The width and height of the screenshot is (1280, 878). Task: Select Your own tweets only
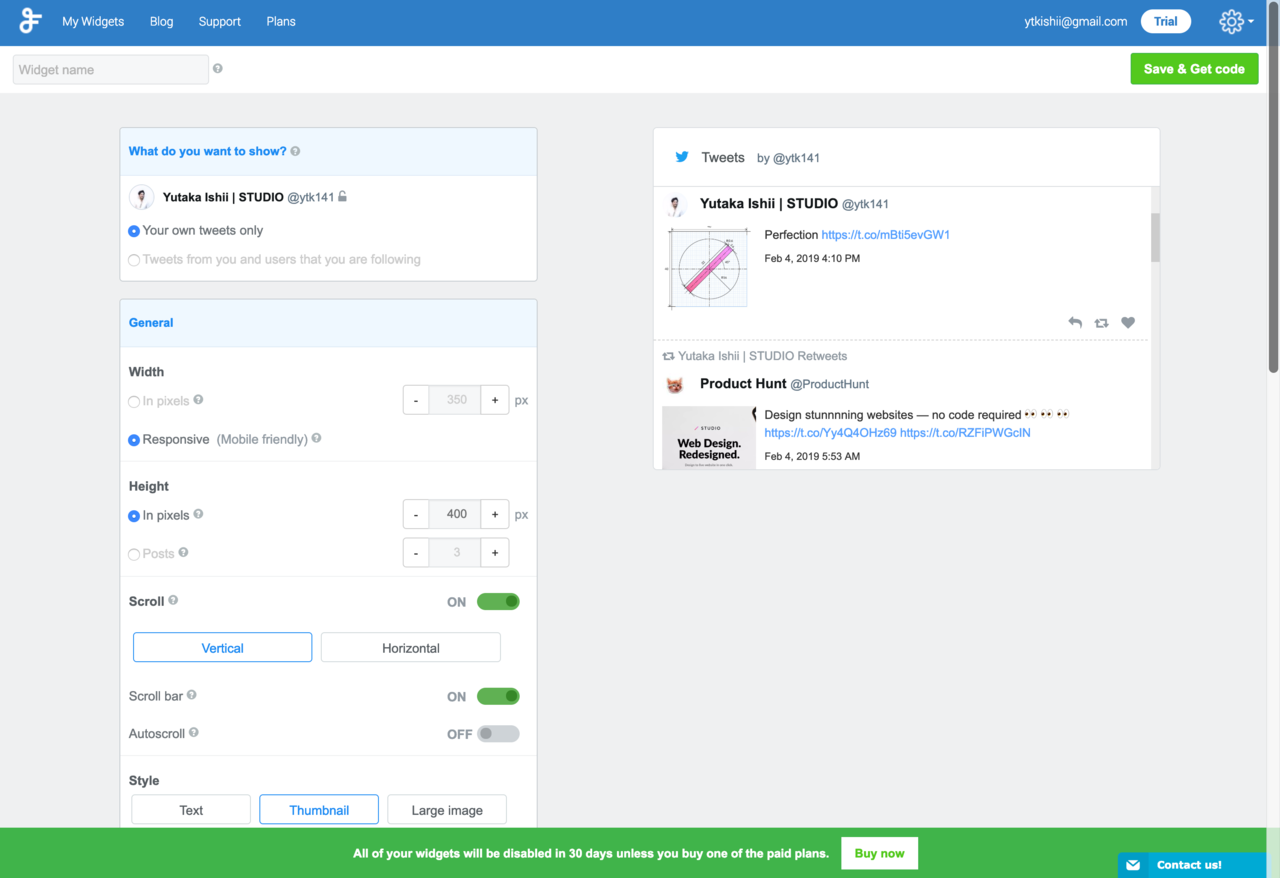[134, 231]
